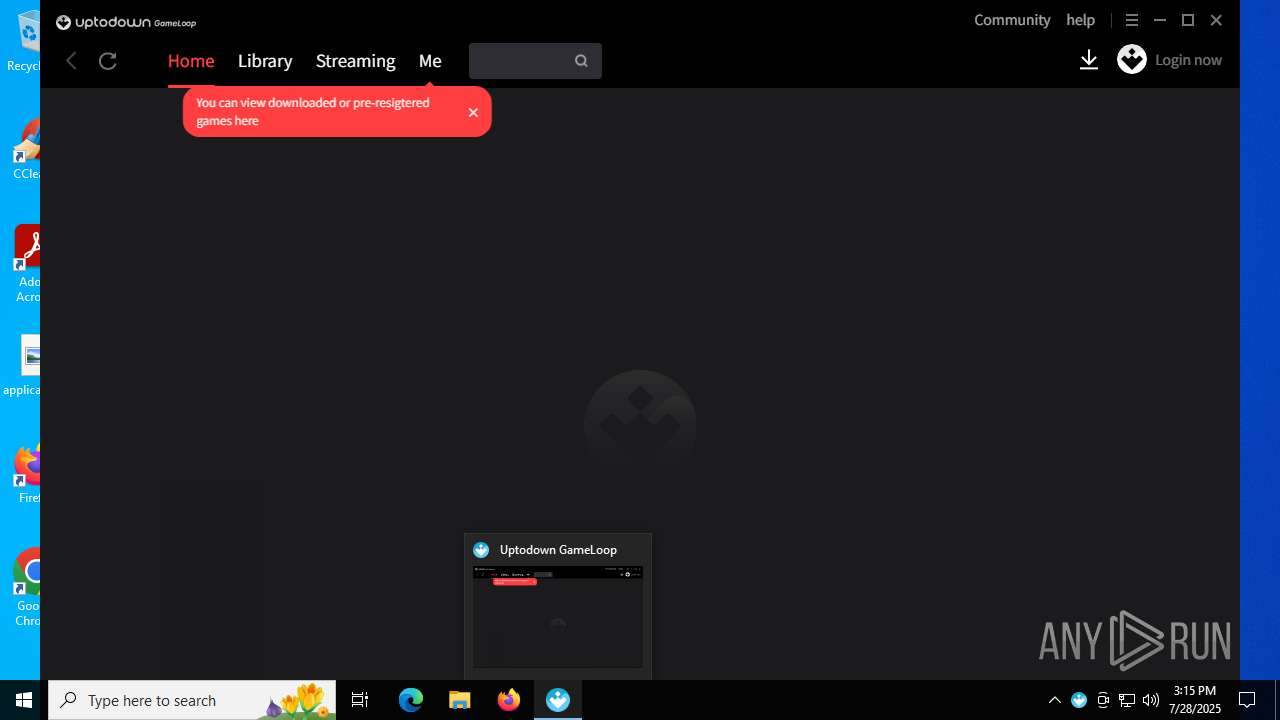This screenshot has height=720, width=1280.
Task: Open the downloads manager icon
Action: pyautogui.click(x=1089, y=60)
